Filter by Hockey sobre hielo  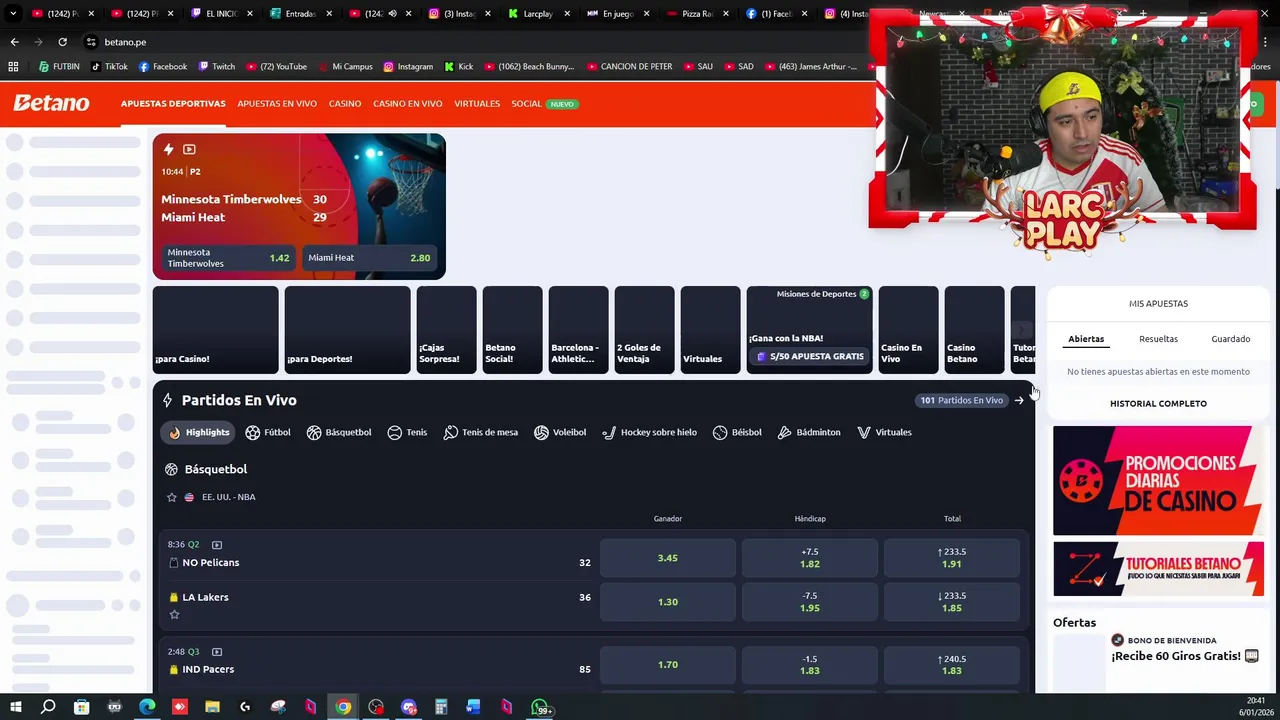pos(649,432)
